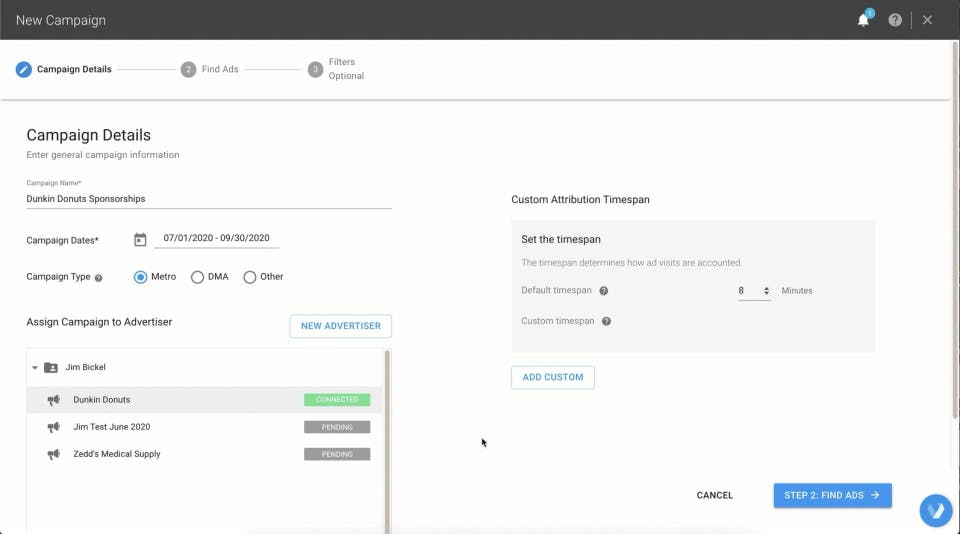The height and width of the screenshot is (534, 960).
Task: Show Campaign Type help tooltip
Action: [x=99, y=277]
